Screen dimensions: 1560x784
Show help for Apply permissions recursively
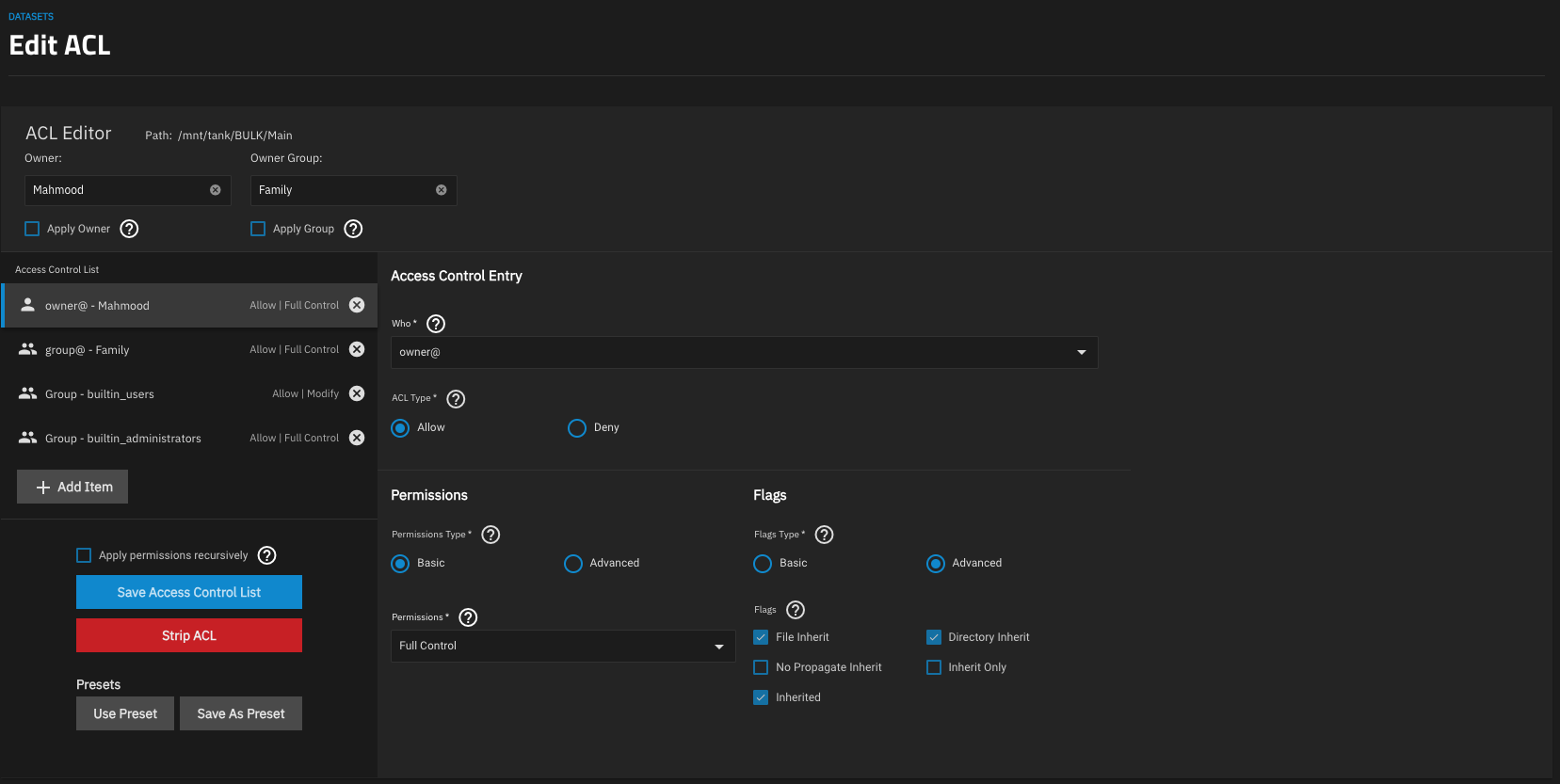click(267, 555)
